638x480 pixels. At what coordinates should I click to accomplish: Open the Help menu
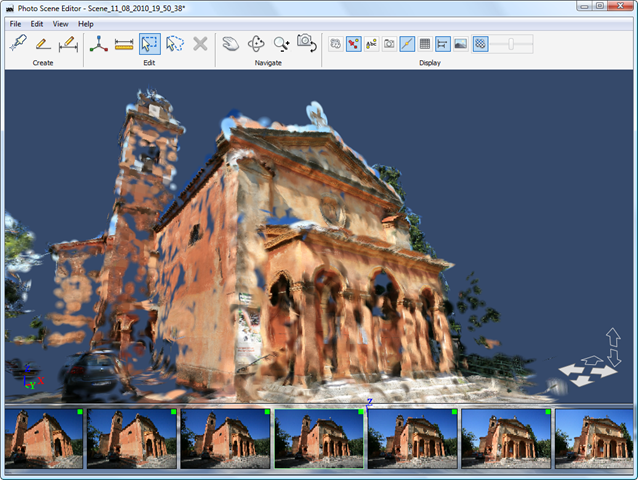pyautogui.click(x=86, y=23)
